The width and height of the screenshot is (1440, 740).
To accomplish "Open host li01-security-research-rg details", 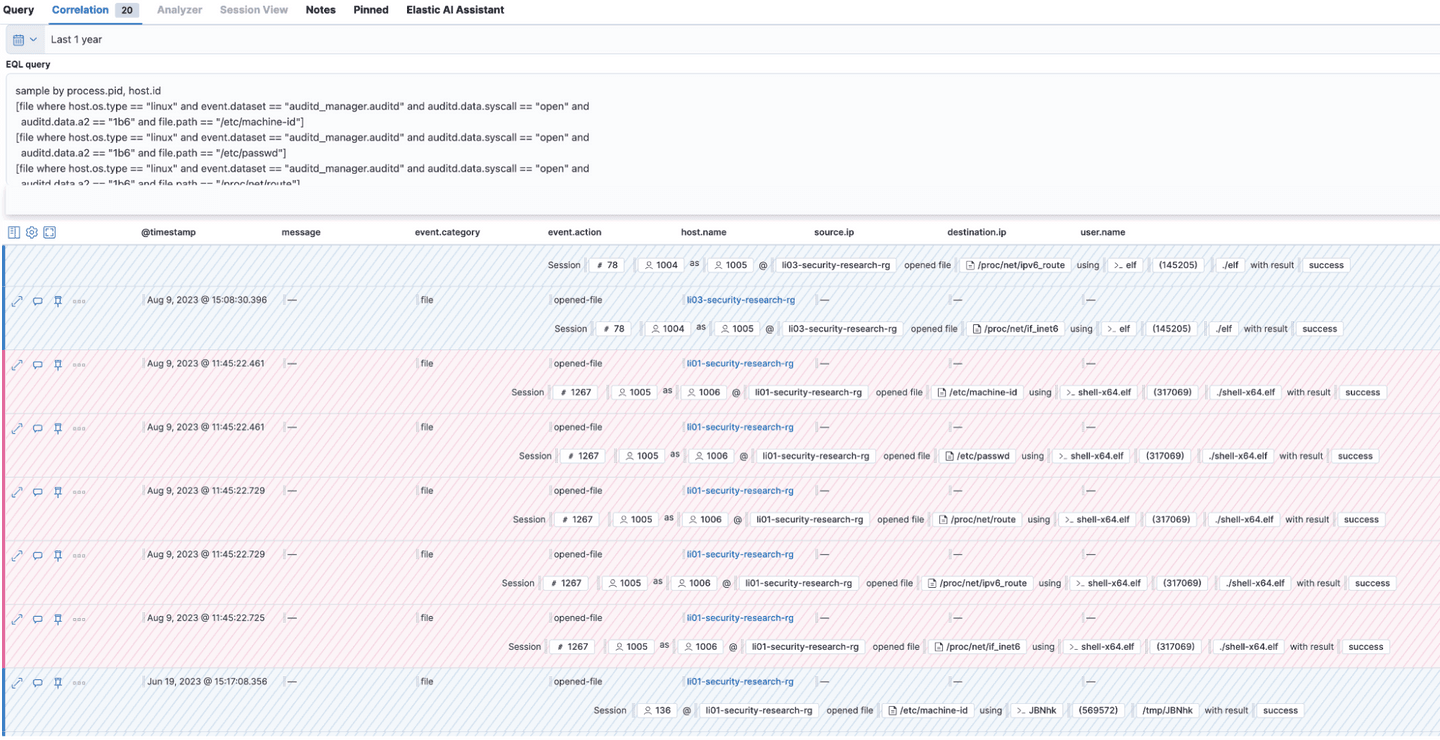I will pyautogui.click(x=740, y=363).
